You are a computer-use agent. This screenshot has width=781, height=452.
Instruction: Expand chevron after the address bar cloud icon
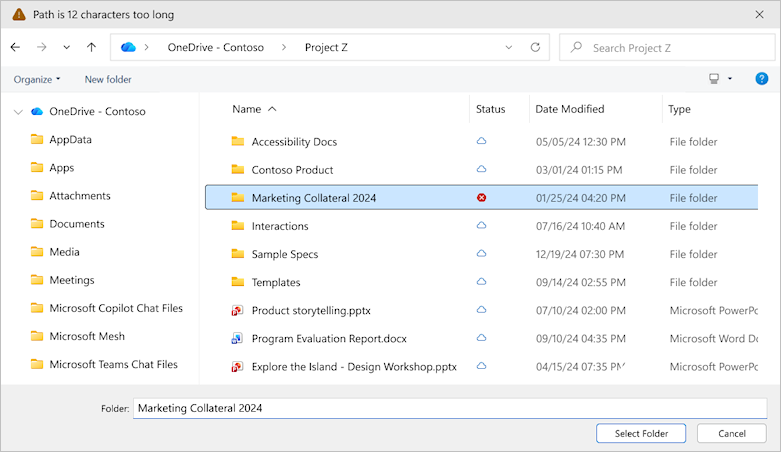[x=146, y=47]
